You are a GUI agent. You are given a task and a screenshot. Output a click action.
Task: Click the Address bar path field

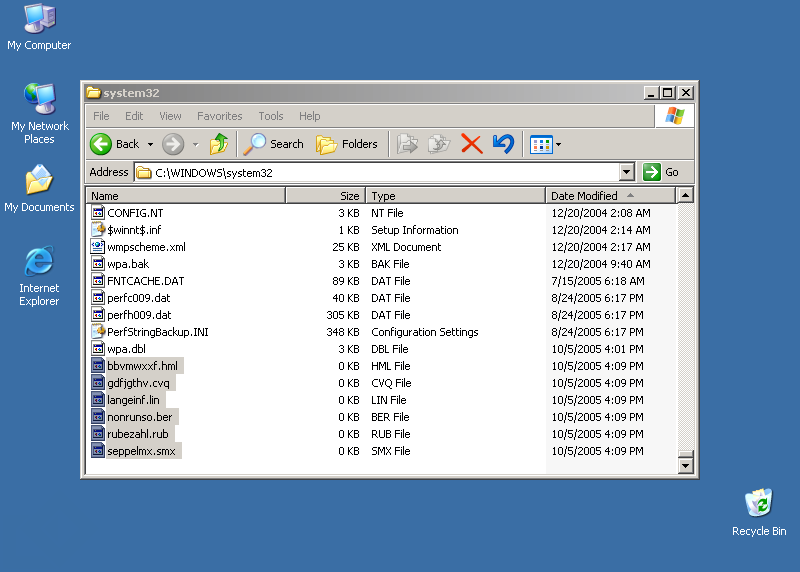coord(377,172)
